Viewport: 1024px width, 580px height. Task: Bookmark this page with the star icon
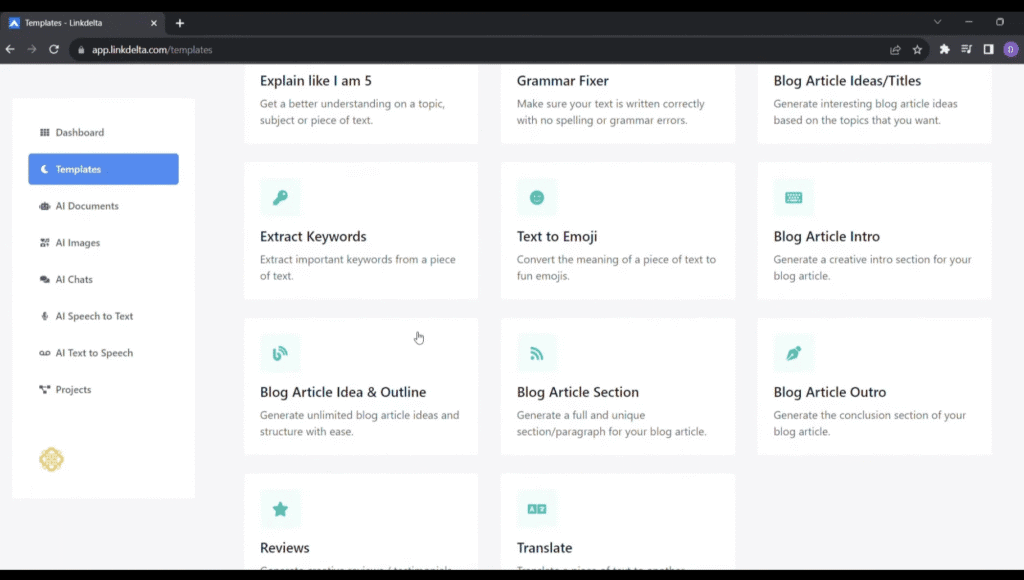point(917,49)
